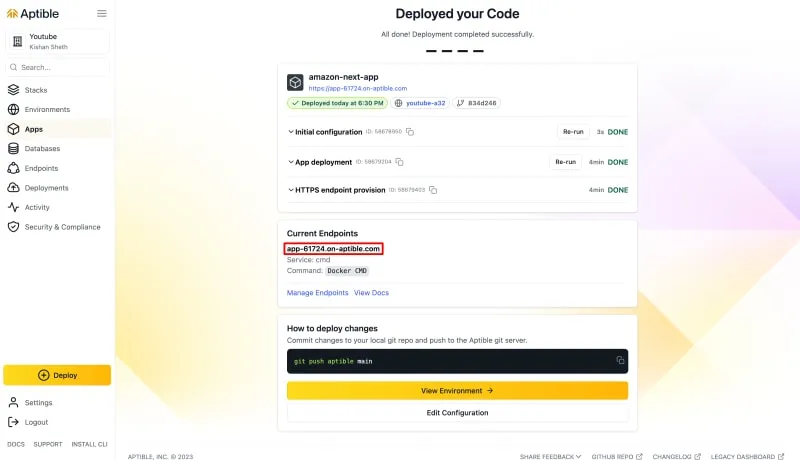Click the hamburger menu icon beside Aptible logo
The image size is (800, 460).
102,14
